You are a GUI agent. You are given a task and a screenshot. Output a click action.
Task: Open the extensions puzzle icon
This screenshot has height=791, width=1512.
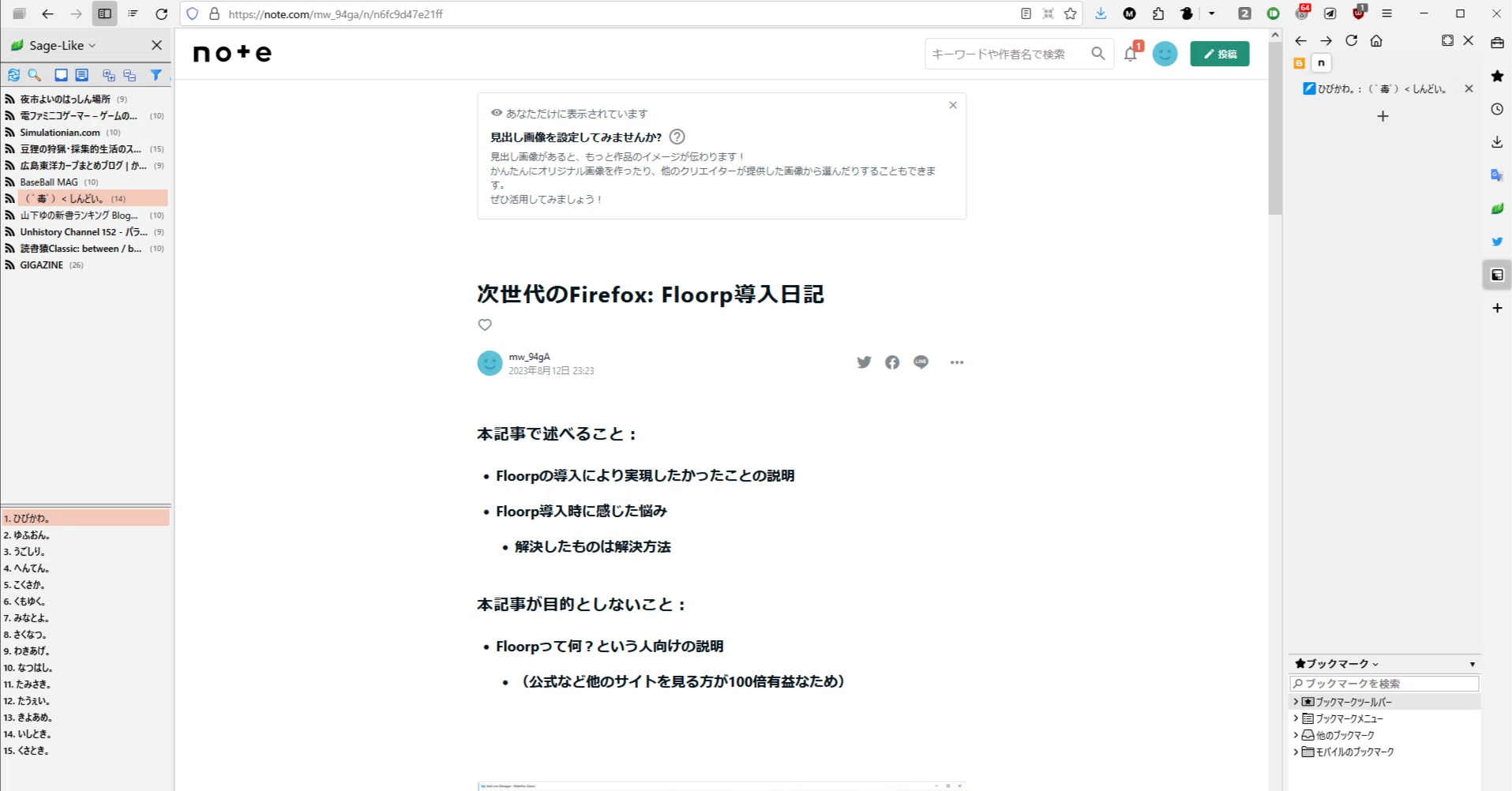1158,13
